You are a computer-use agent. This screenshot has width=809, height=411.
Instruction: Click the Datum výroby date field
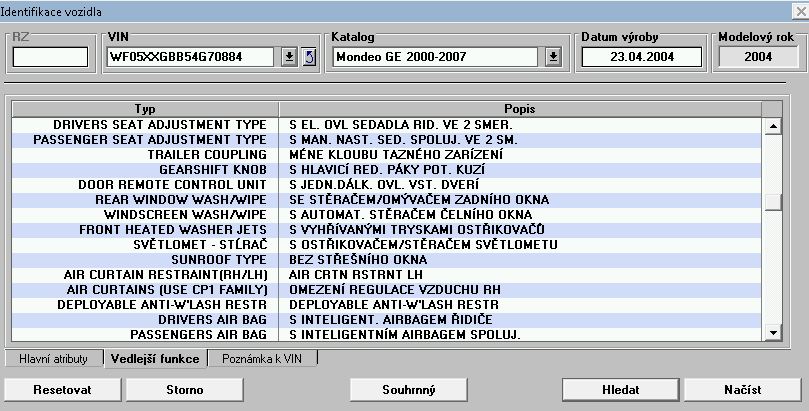(643, 57)
